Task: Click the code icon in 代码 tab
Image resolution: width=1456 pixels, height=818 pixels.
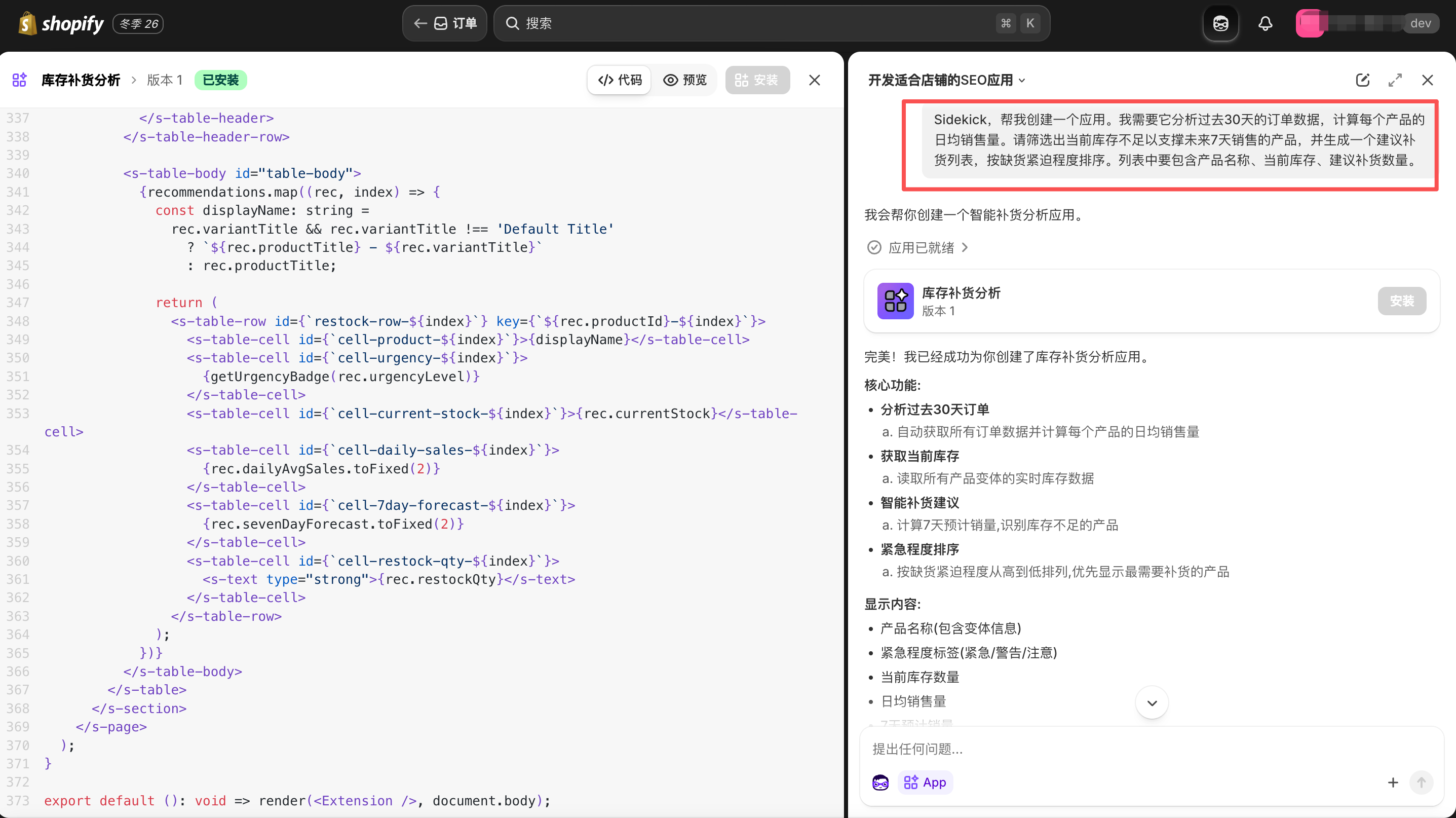Action: 605,80
